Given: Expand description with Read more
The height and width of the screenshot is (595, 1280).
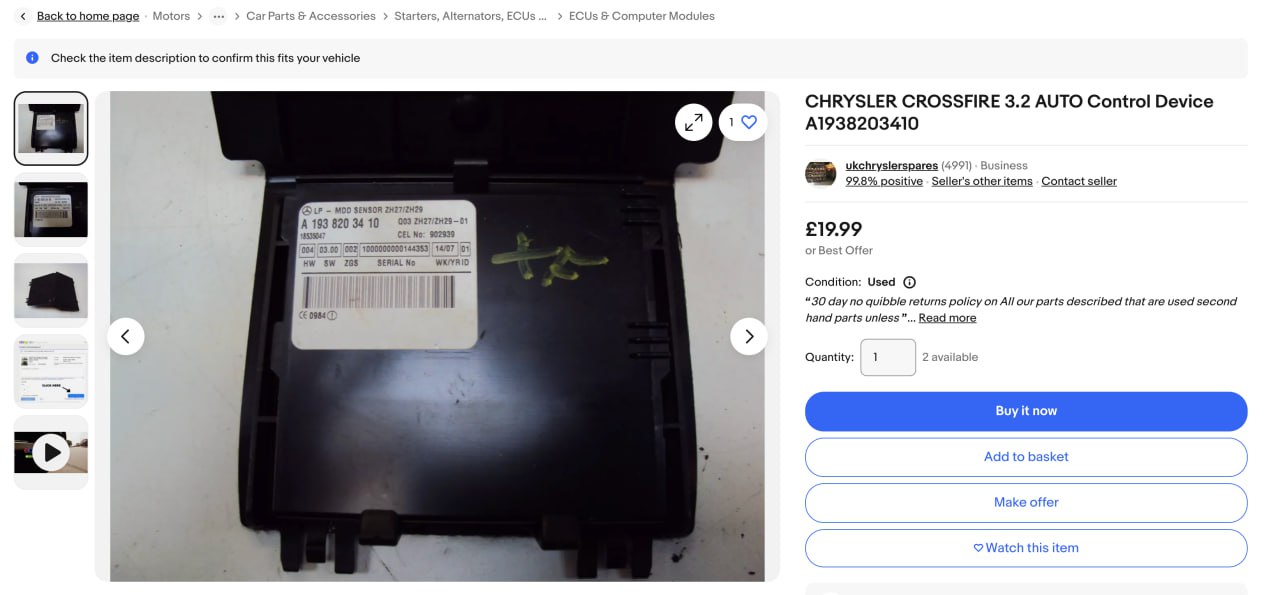Looking at the screenshot, I should [x=947, y=318].
